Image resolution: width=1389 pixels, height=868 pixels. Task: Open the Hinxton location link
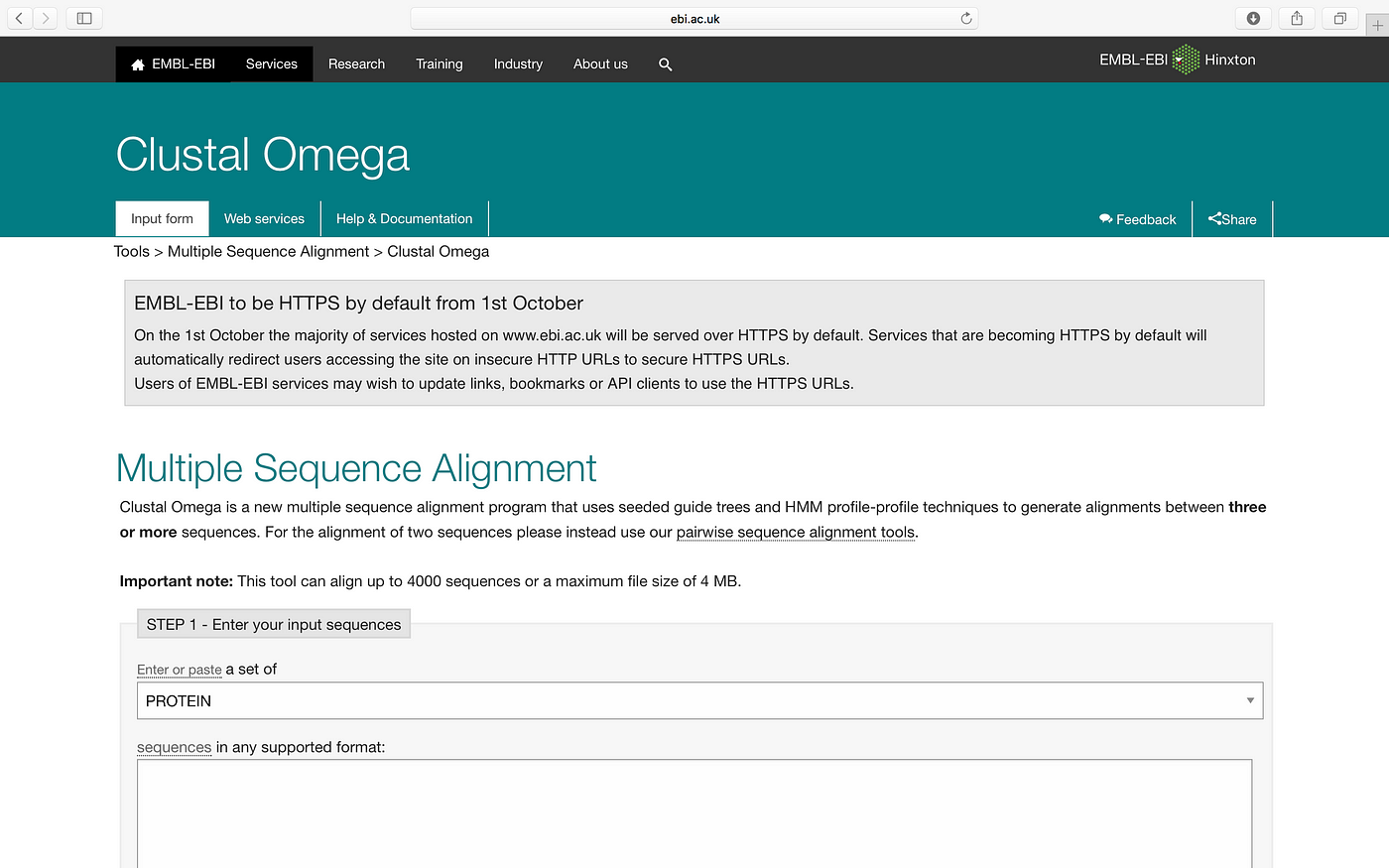(x=1230, y=60)
